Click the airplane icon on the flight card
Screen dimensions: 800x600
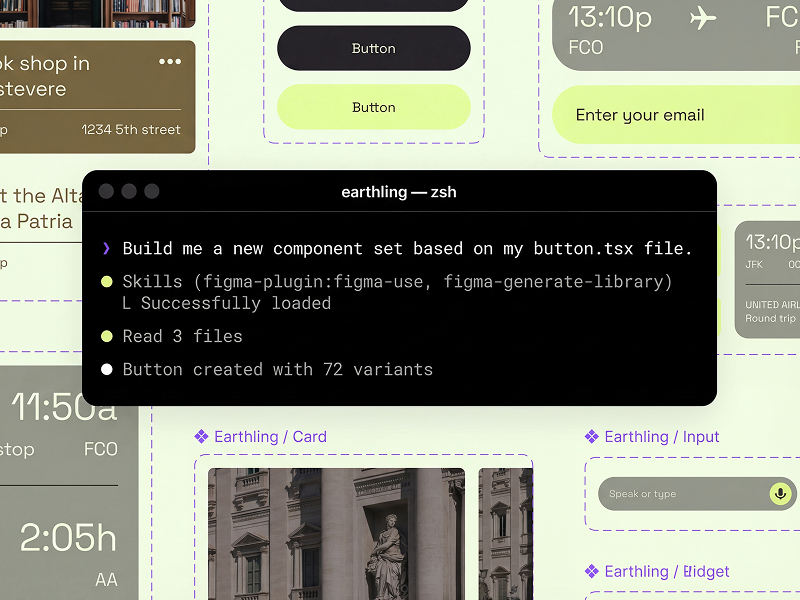tap(704, 18)
